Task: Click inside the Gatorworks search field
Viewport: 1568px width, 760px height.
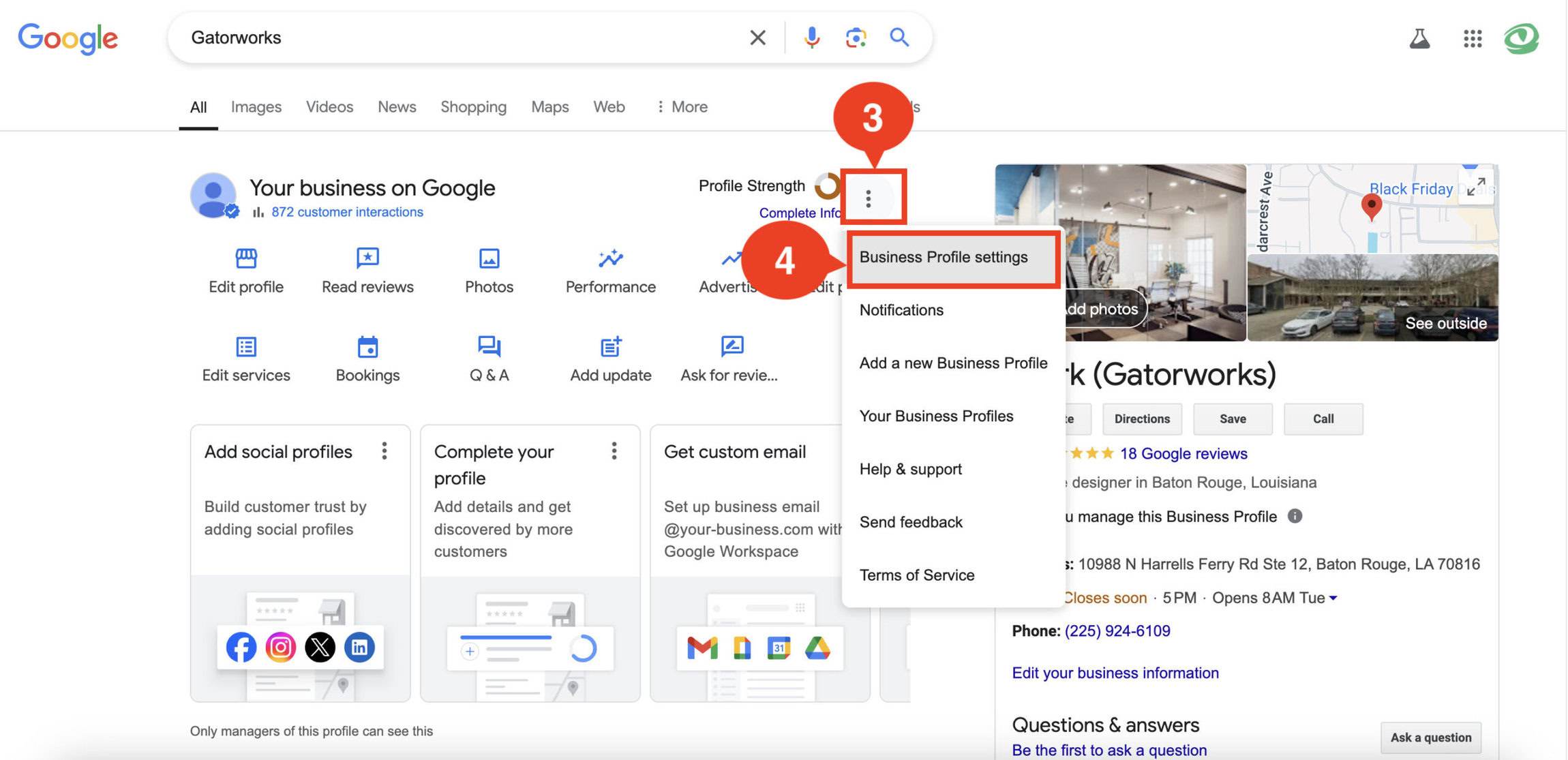Action: 464,37
